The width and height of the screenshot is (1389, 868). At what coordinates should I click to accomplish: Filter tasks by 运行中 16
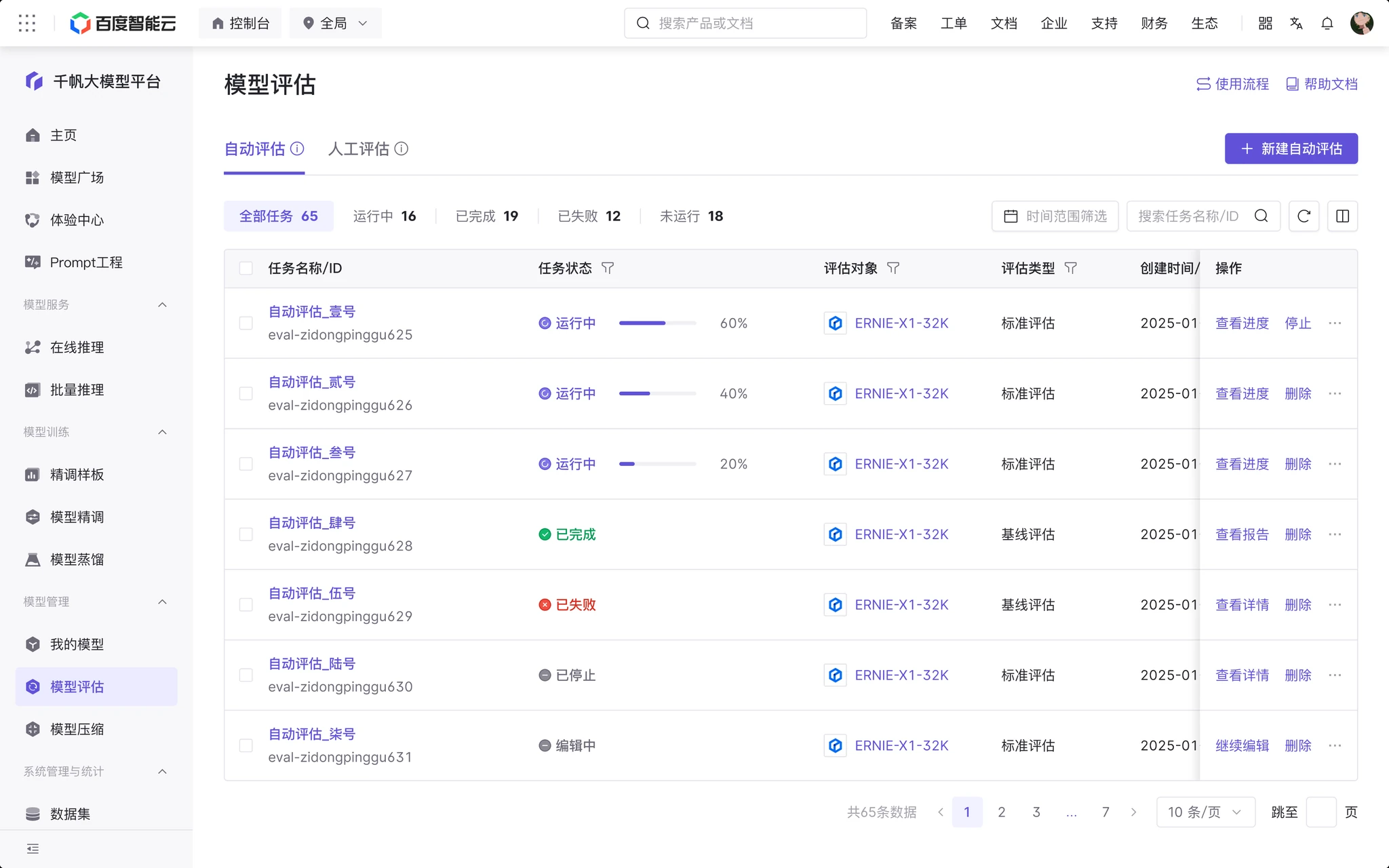point(385,216)
